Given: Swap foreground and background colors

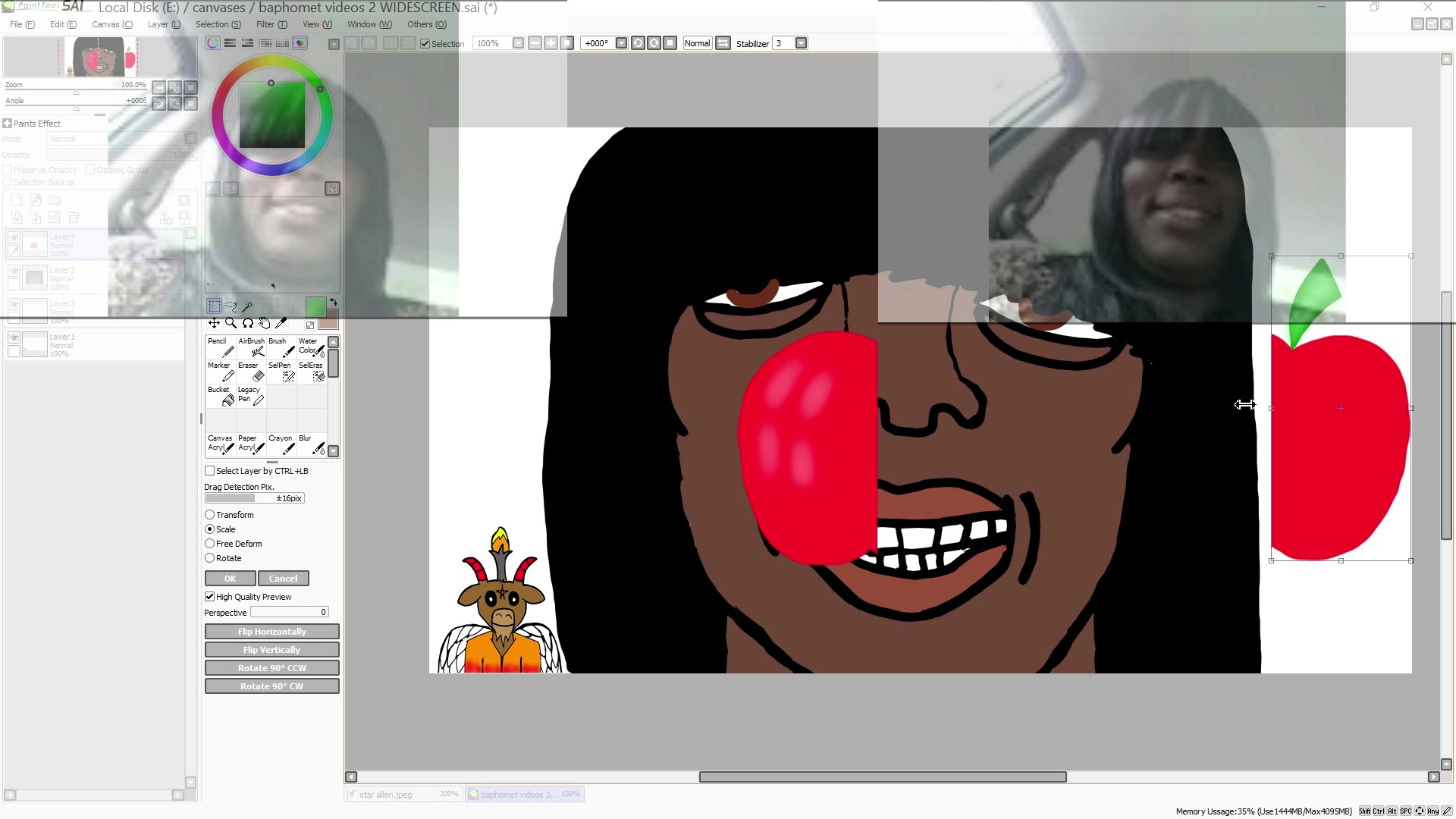Looking at the screenshot, I should (333, 303).
